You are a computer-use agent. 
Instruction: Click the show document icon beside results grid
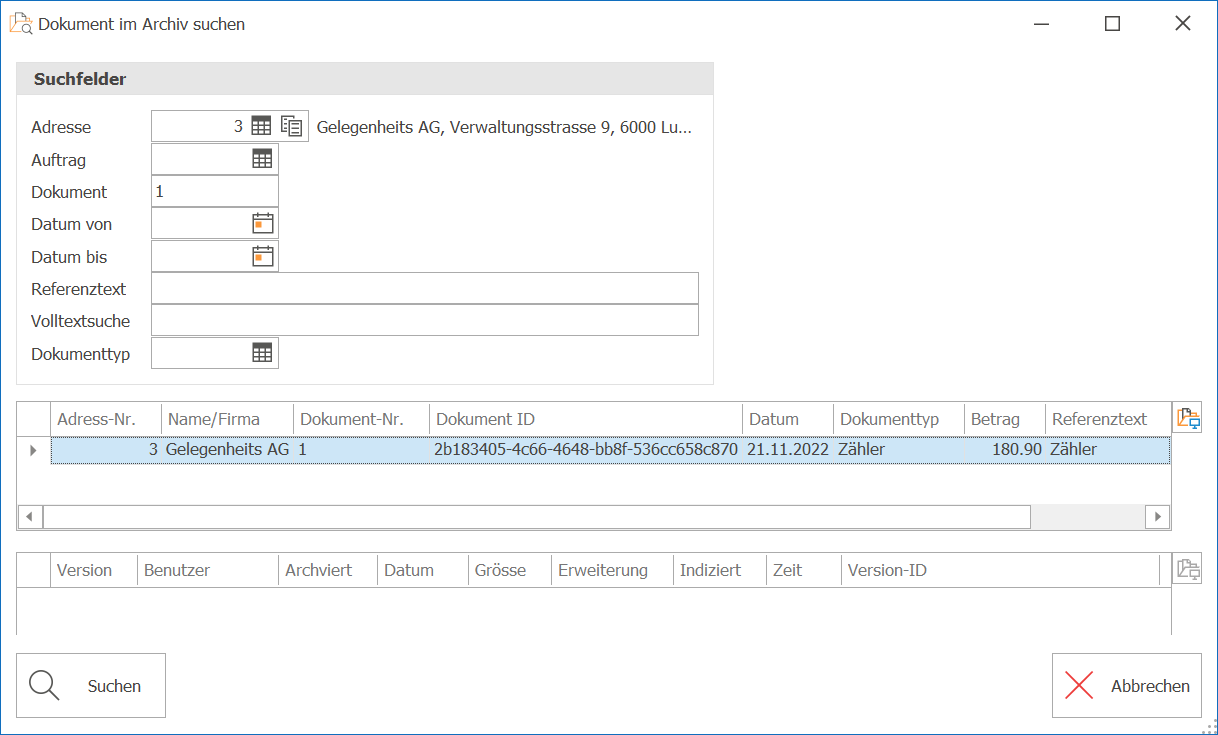point(1187,418)
